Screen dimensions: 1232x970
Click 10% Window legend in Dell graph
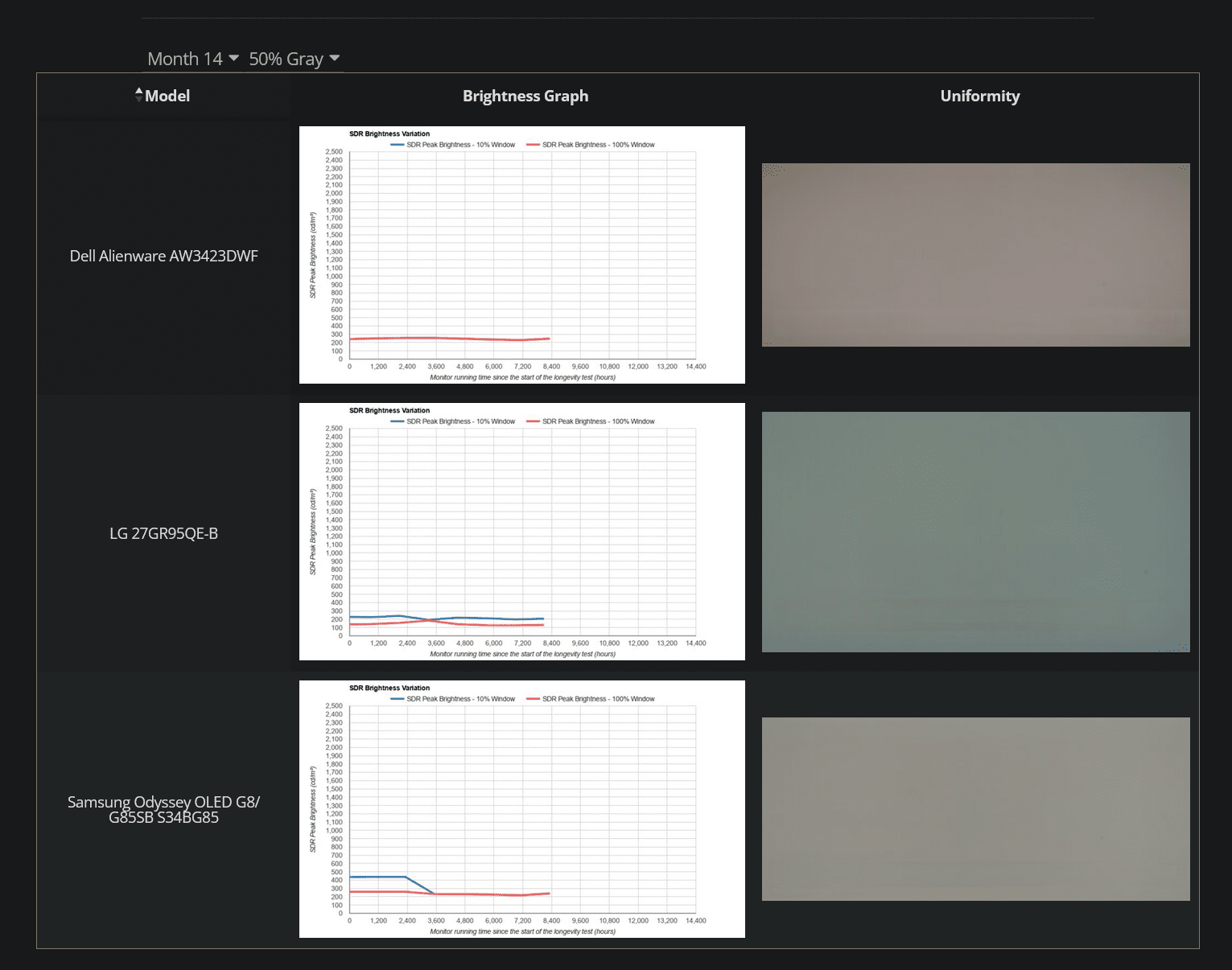click(453, 145)
